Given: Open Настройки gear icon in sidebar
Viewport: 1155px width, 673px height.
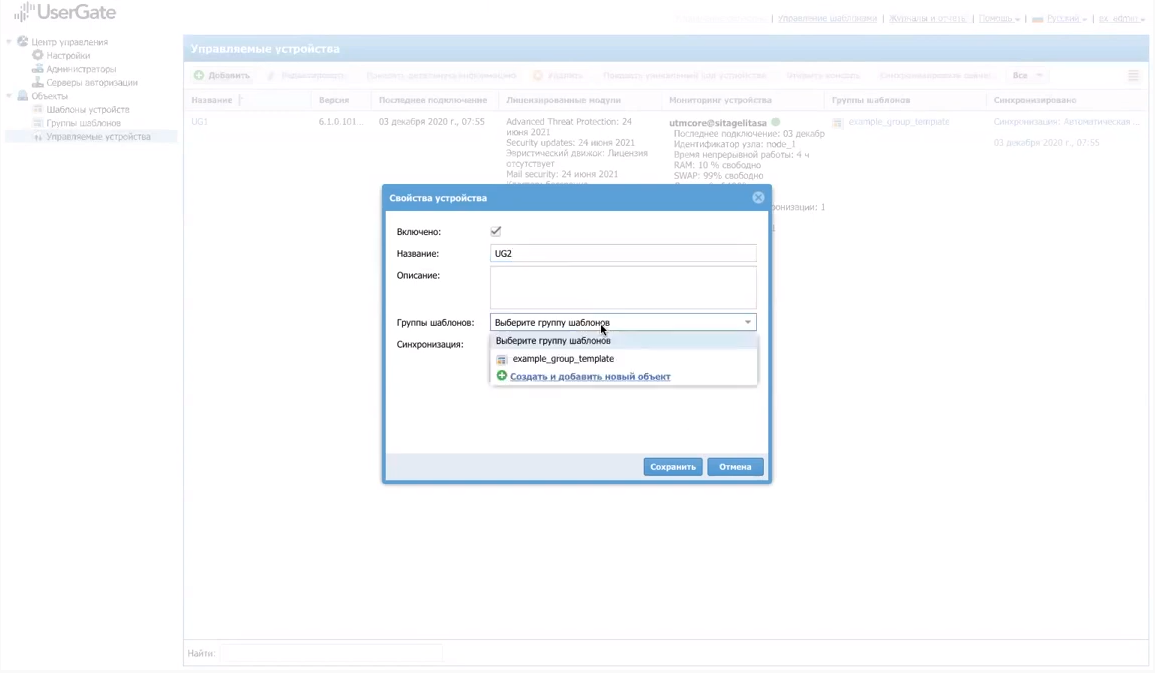Looking at the screenshot, I should (38, 55).
